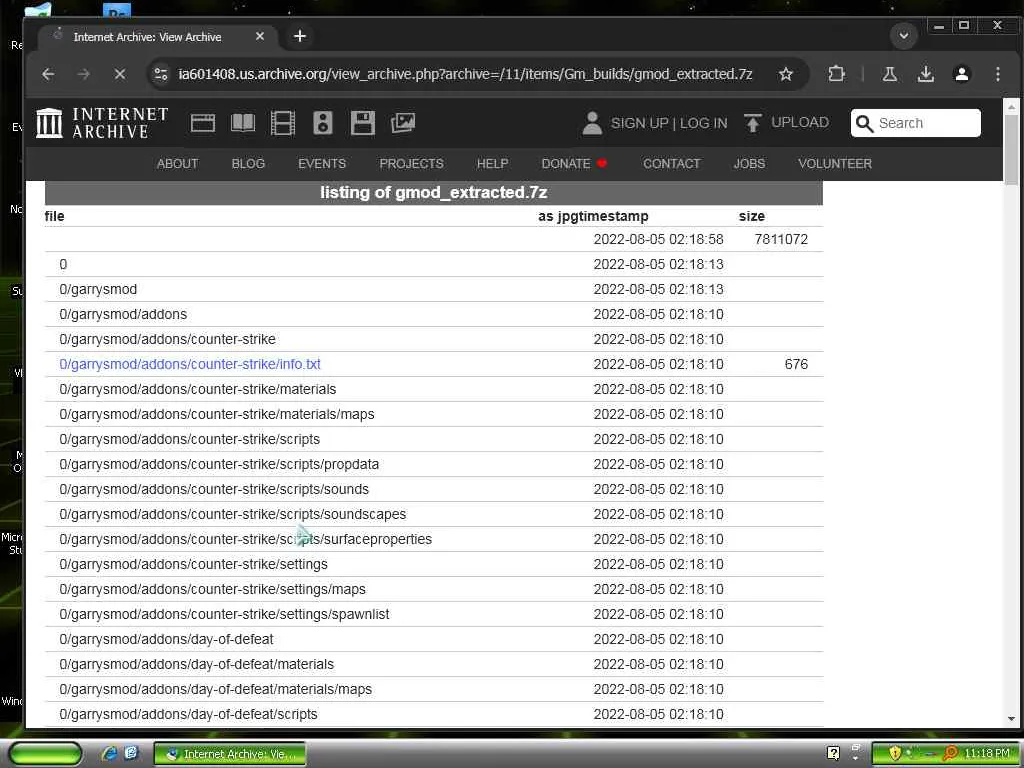Bookmark this page with the star icon
1024x768 pixels.
(786, 74)
